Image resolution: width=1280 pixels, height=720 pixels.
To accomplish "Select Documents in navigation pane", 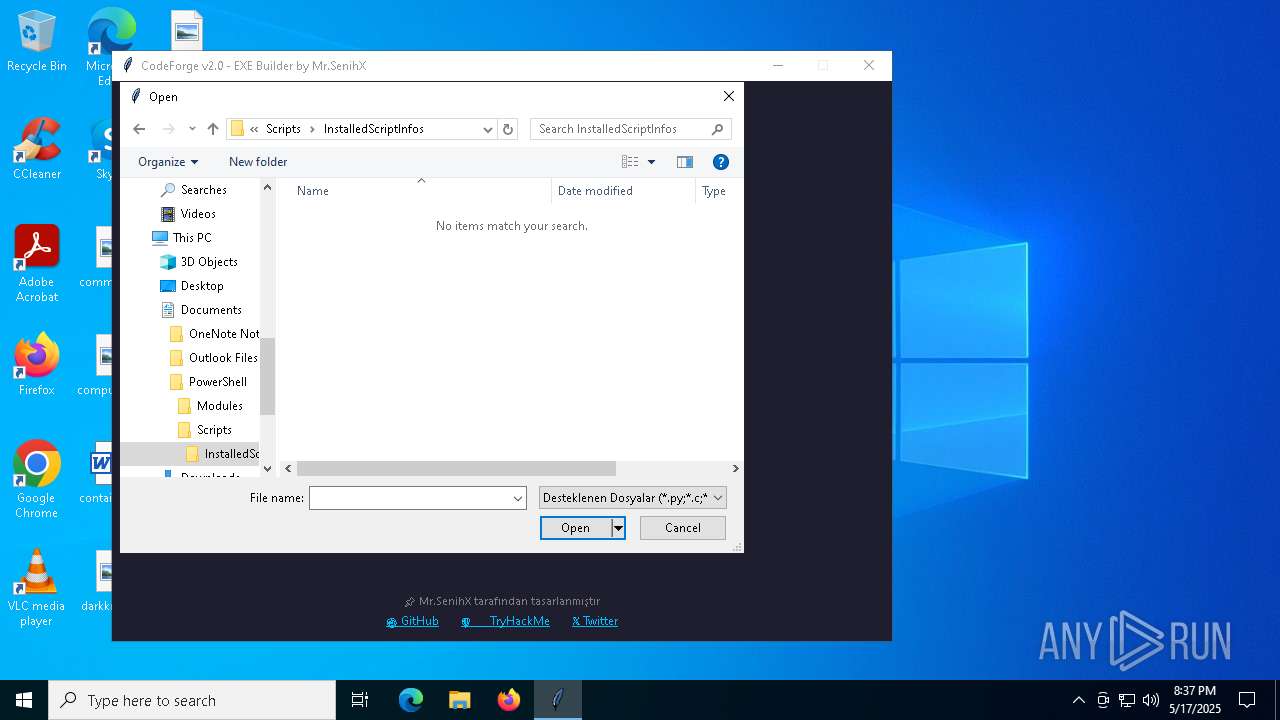I will click(211, 310).
